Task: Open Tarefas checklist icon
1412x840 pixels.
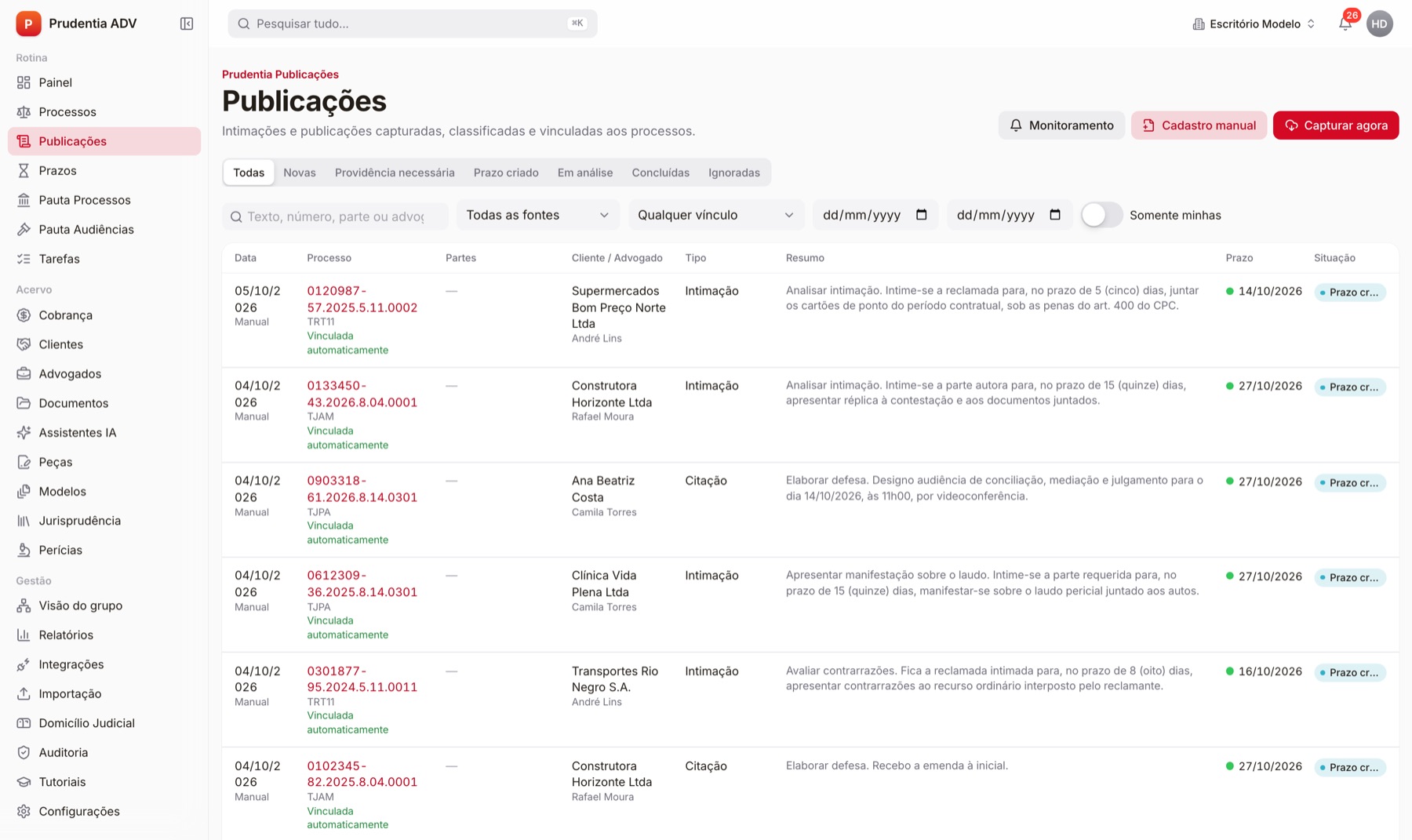Action: tap(24, 259)
